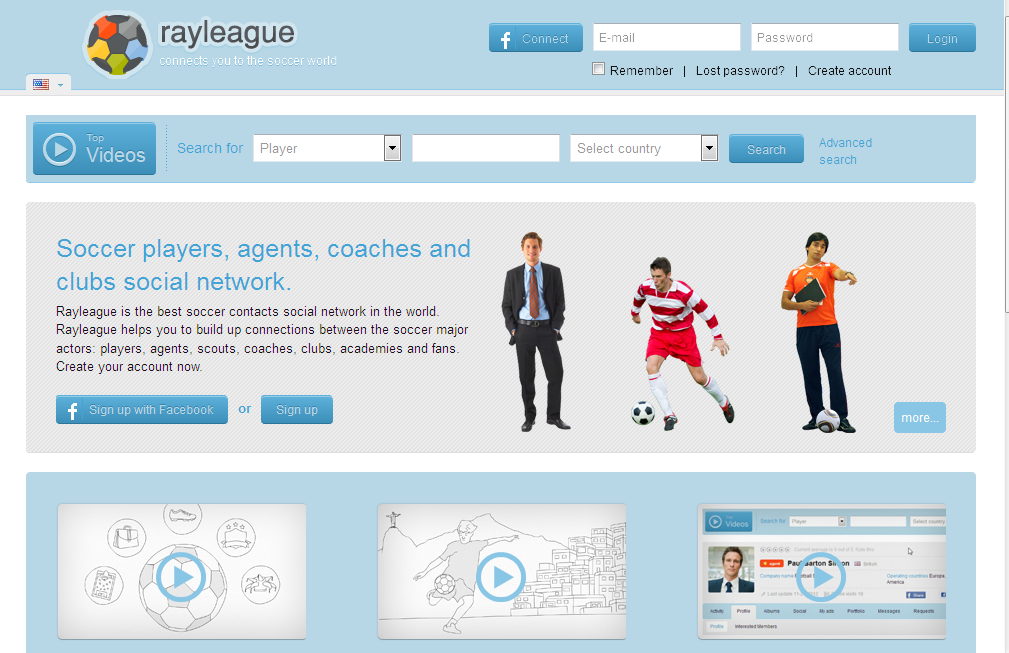1009x653 pixels.
Task: Follow the Create account link
Action: click(849, 71)
